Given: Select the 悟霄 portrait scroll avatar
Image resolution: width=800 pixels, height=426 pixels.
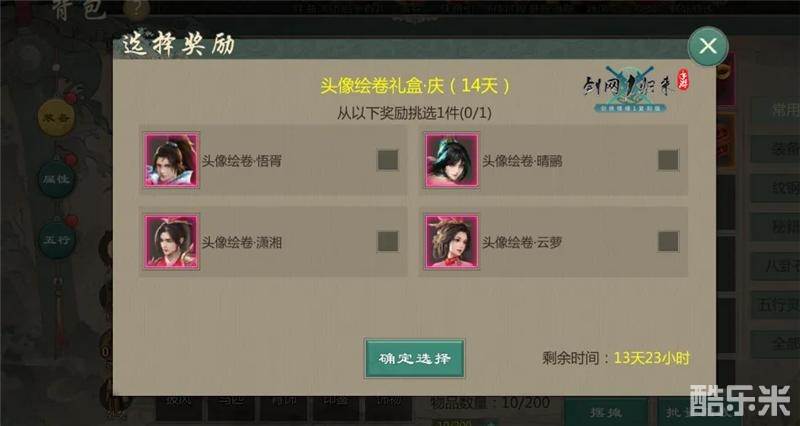Looking at the screenshot, I should pyautogui.click(x=171, y=160).
